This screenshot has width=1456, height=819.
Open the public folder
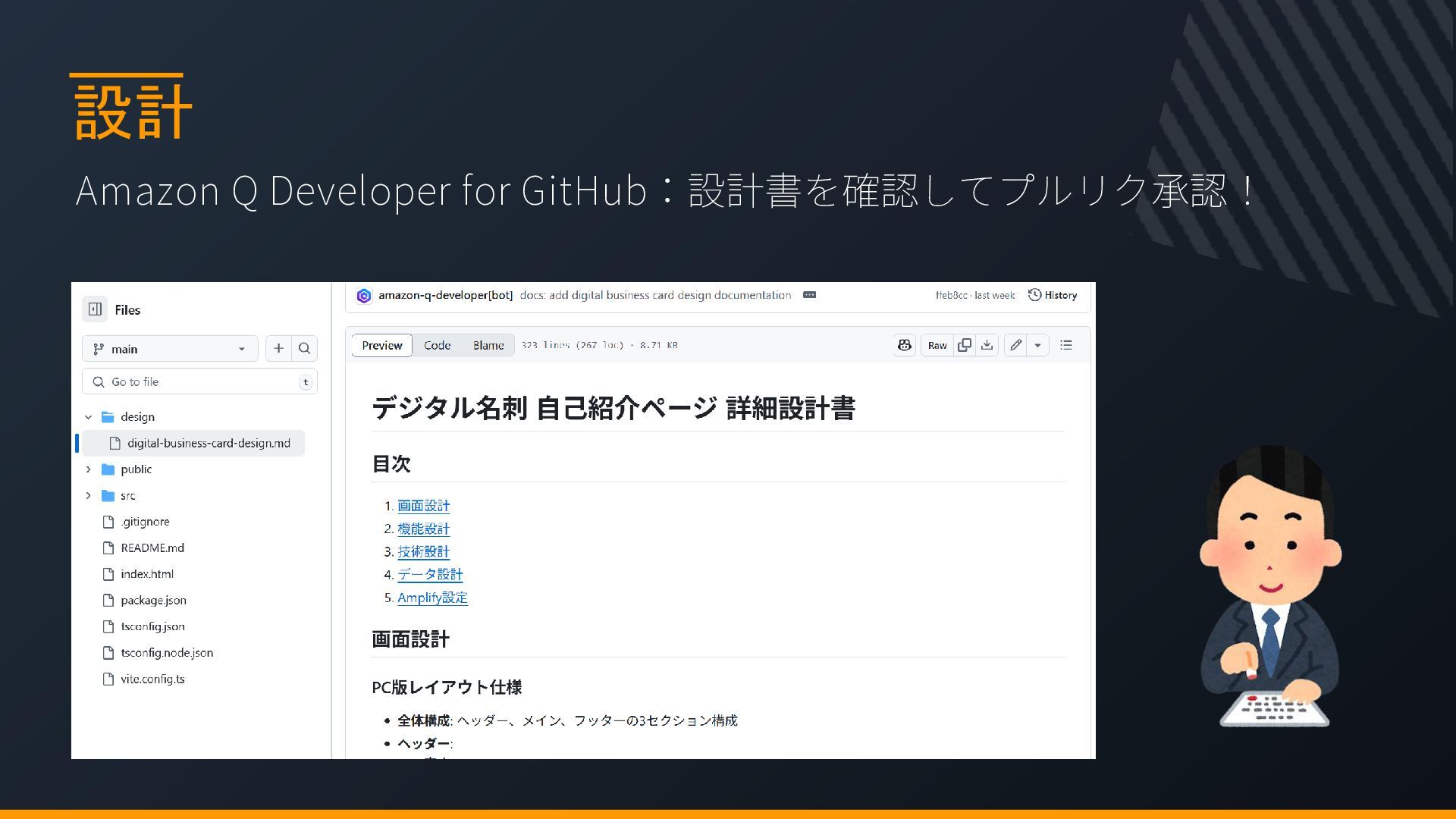[x=136, y=469]
